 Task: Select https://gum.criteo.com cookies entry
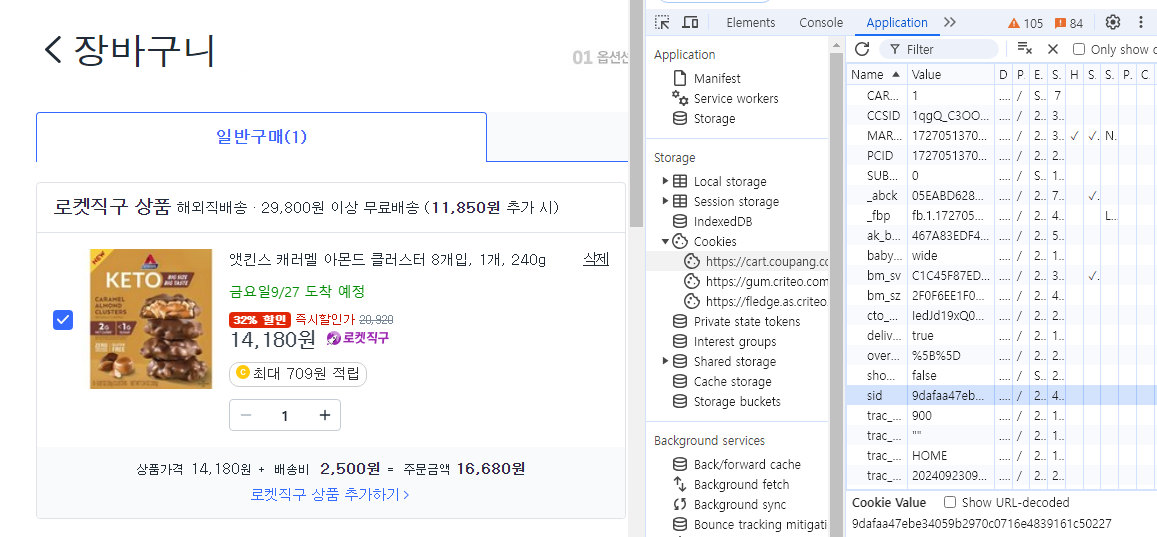click(x=756, y=281)
